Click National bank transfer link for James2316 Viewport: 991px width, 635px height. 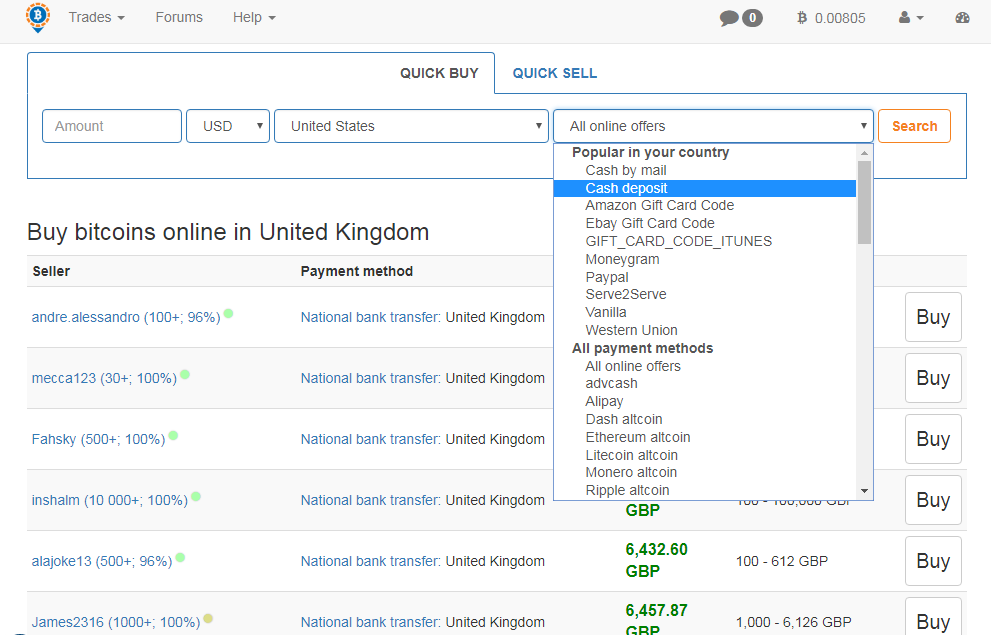click(x=370, y=622)
